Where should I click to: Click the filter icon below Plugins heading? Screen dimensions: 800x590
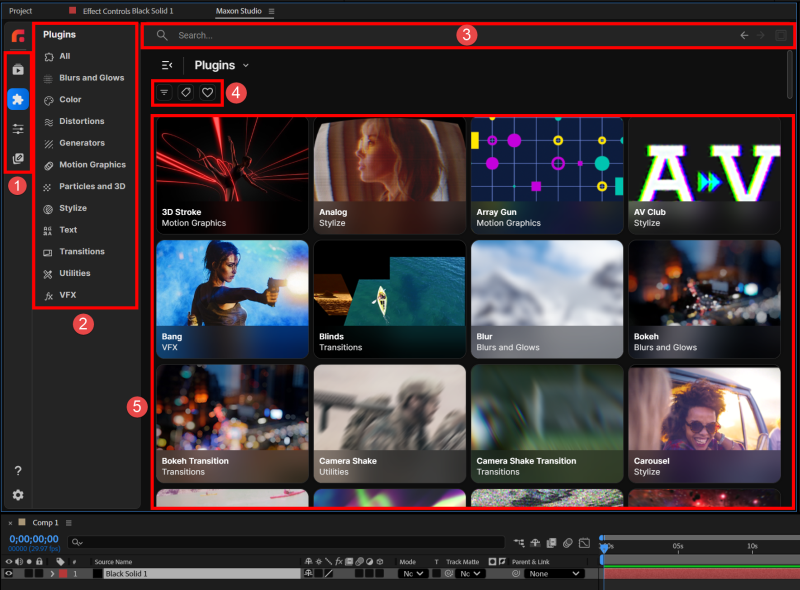[x=164, y=92]
